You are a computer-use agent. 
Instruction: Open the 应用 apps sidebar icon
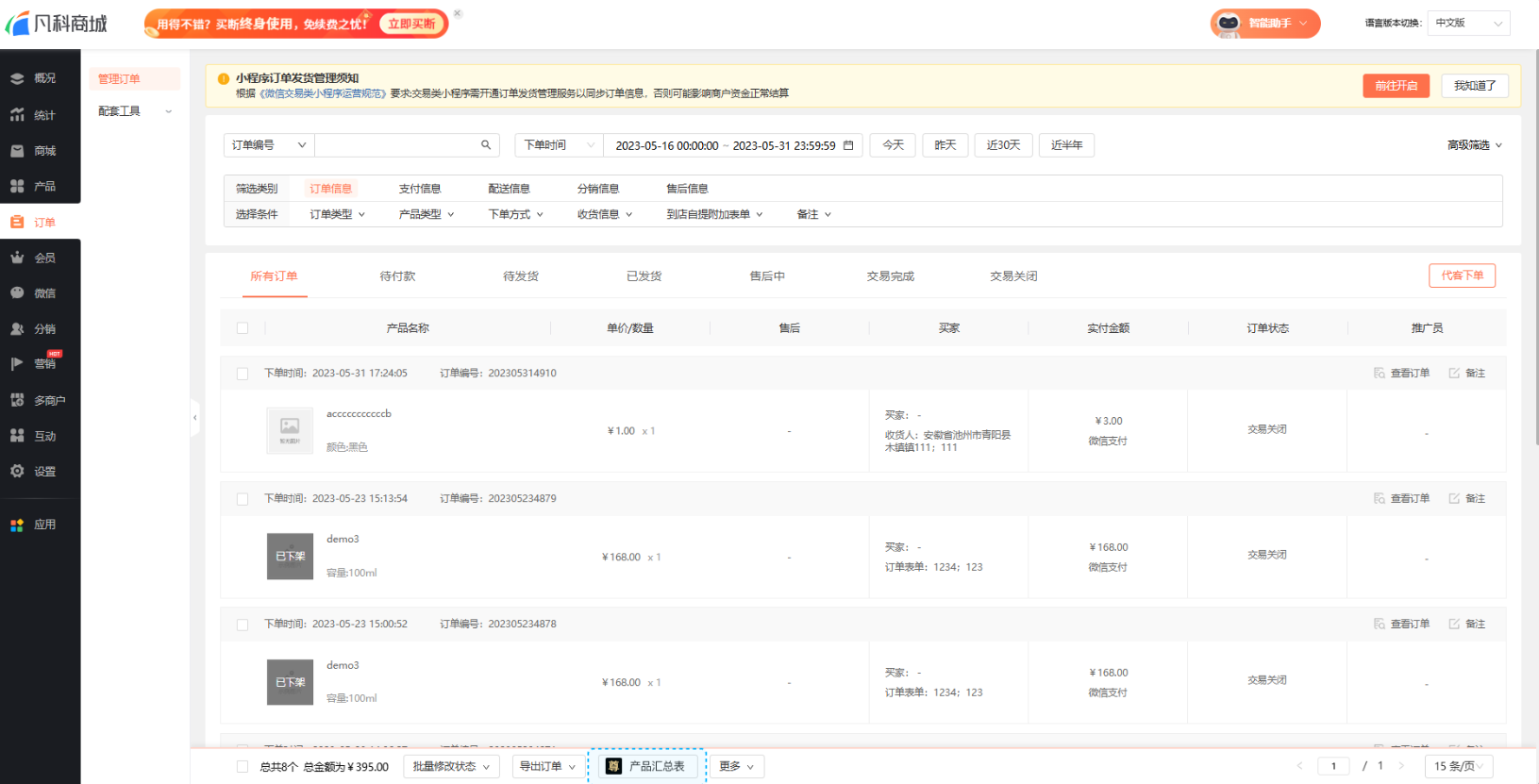click(x=17, y=525)
